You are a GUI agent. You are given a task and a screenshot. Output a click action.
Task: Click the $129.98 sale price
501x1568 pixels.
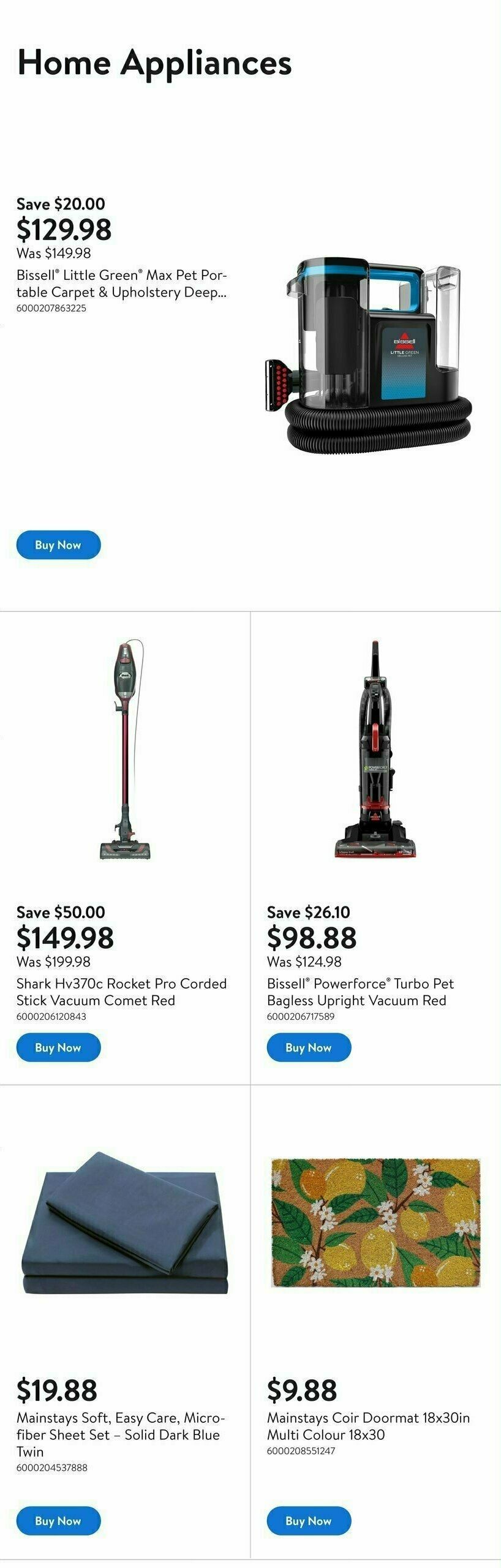pos(64,231)
